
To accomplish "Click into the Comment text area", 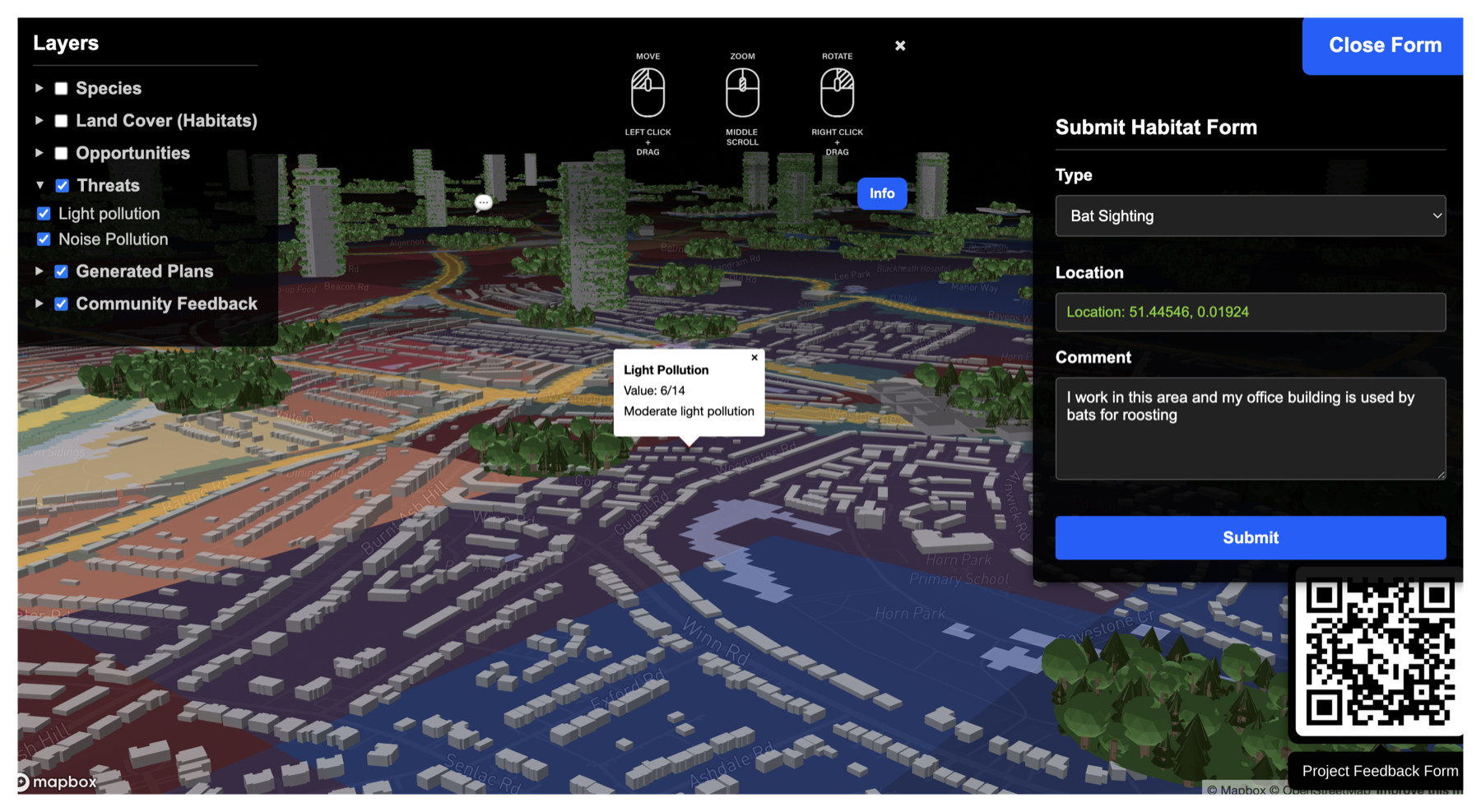I will pos(1250,429).
